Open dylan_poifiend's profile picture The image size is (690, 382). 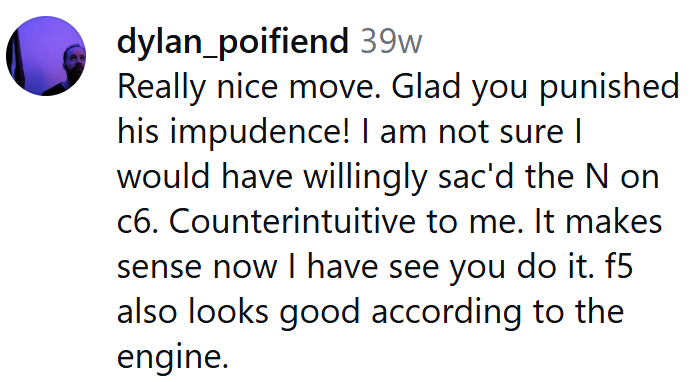click(x=46, y=56)
